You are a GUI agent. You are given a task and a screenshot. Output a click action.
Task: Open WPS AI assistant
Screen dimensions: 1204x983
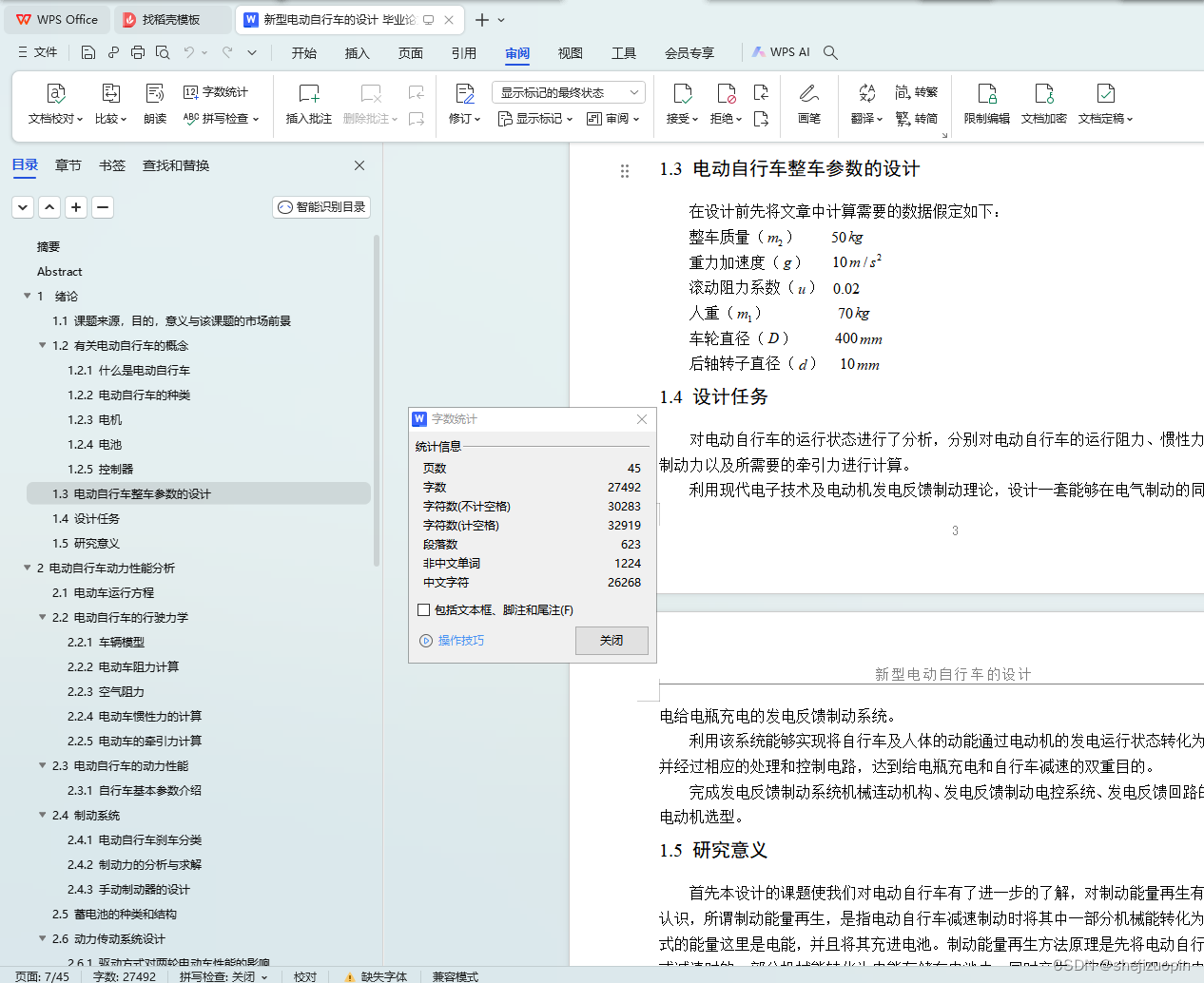pyautogui.click(x=781, y=52)
